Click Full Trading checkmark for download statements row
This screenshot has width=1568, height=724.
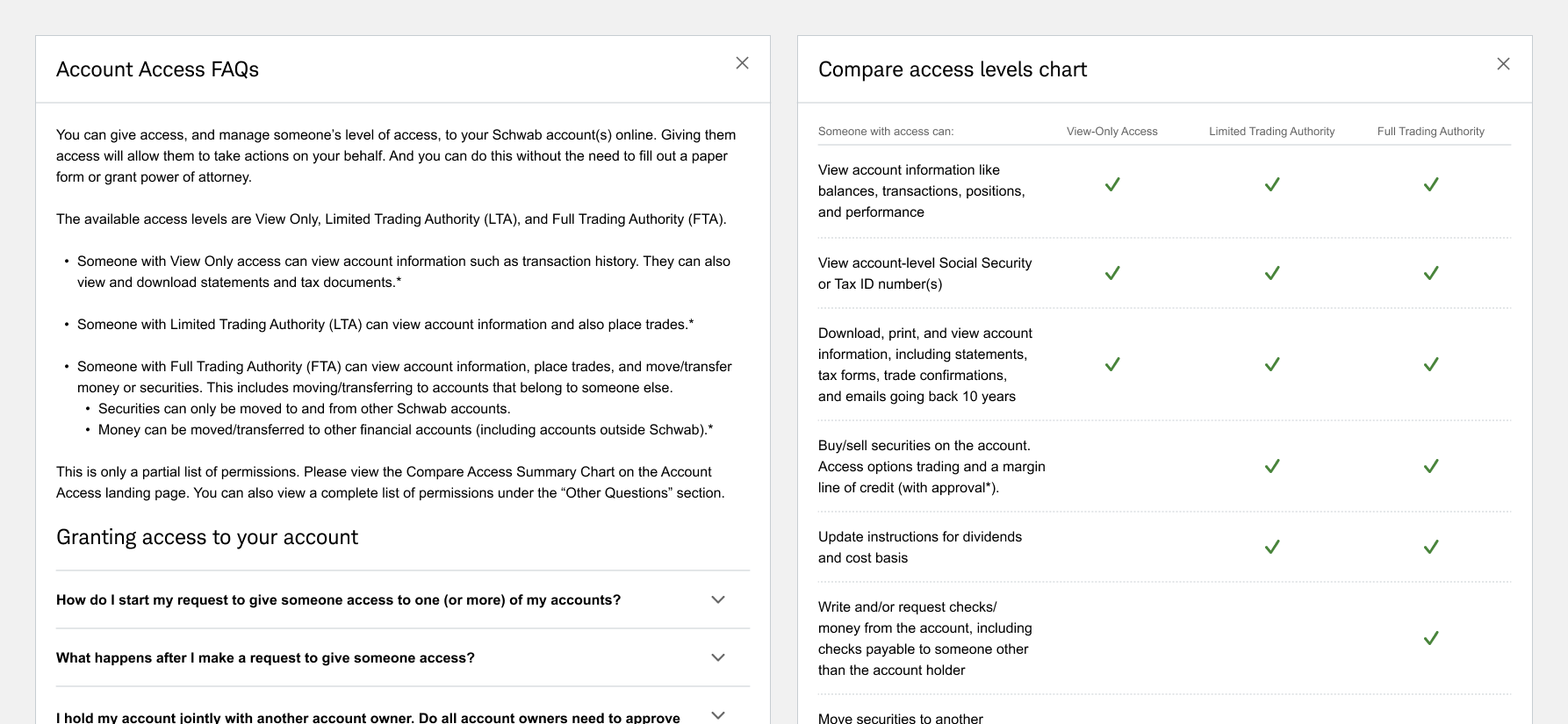(1431, 364)
